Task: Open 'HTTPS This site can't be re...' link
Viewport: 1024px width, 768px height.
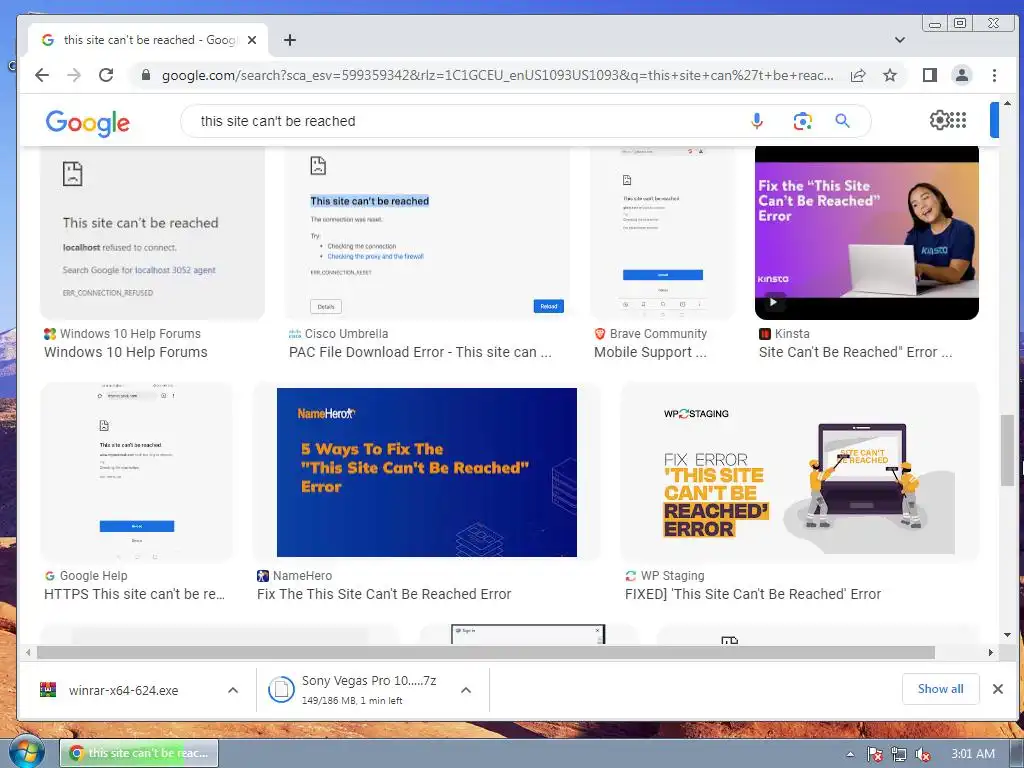Action: pos(134,594)
